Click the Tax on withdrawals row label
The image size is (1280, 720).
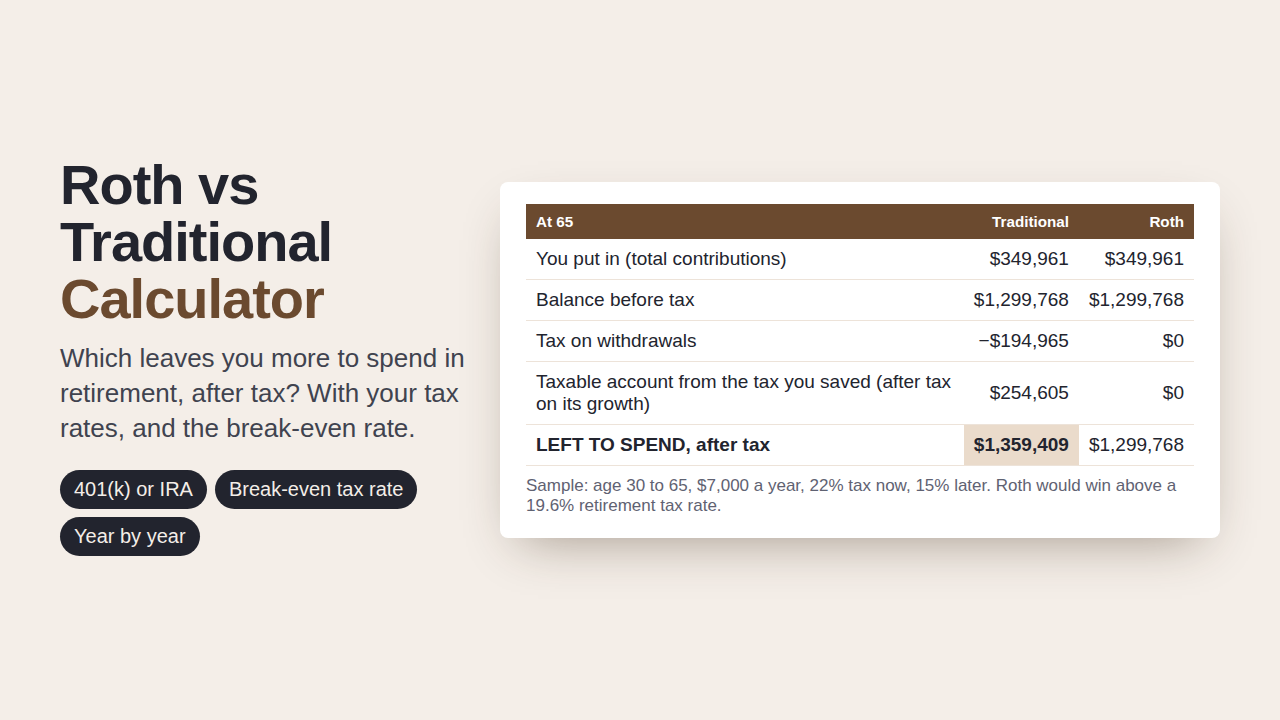pyautogui.click(x=616, y=341)
